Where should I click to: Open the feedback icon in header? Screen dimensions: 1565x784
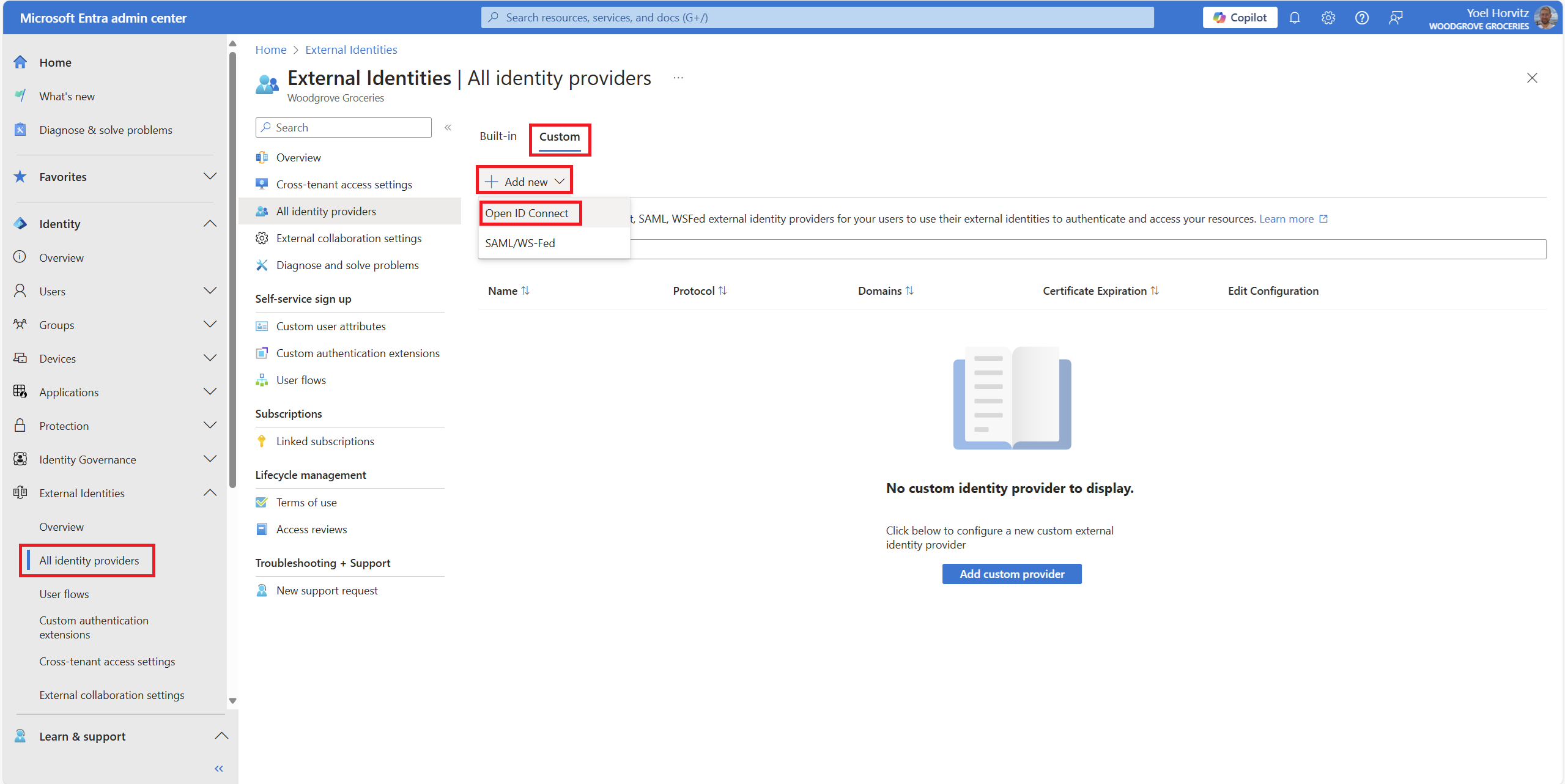point(1395,18)
